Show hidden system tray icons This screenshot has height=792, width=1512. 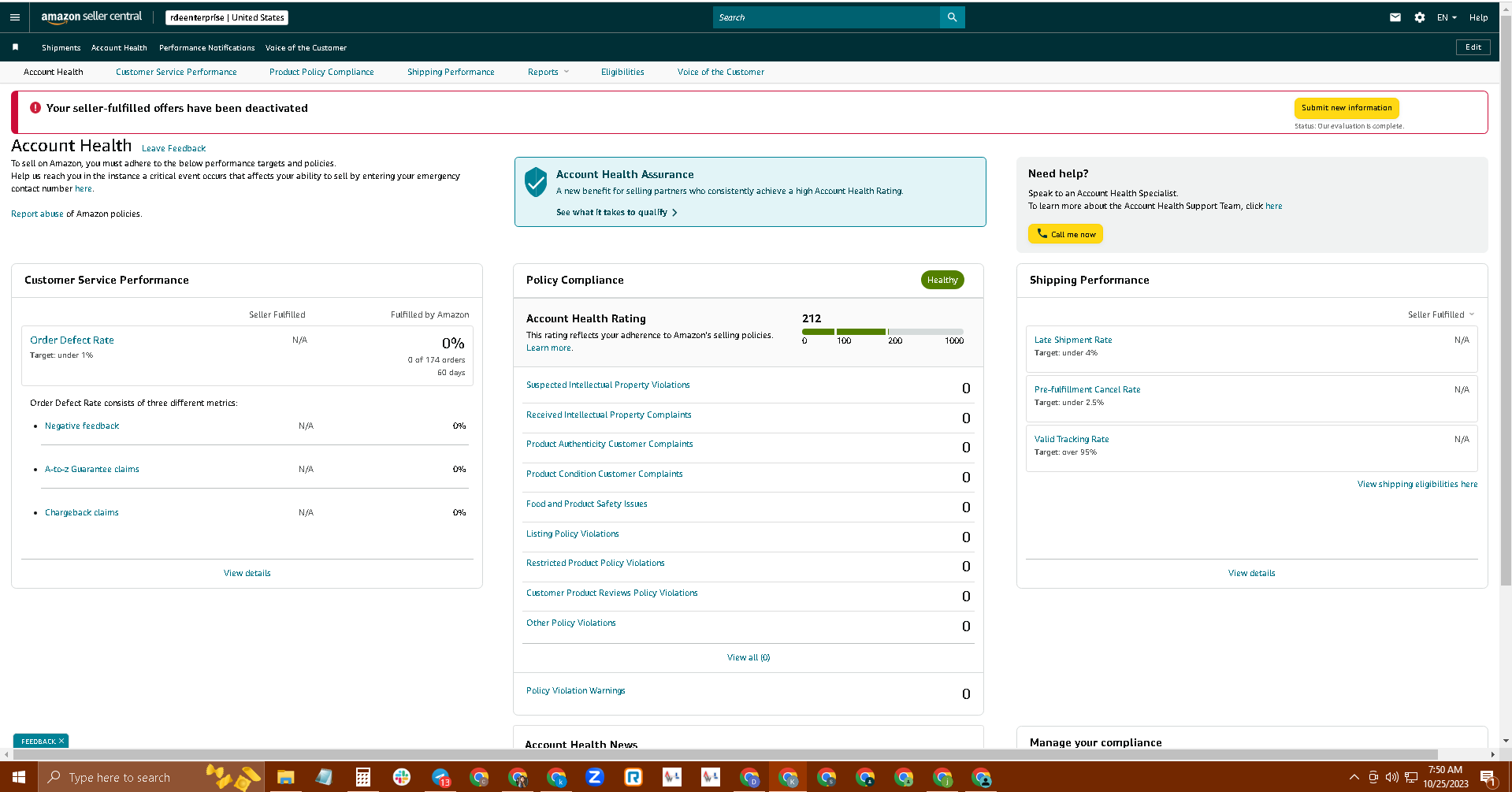pos(1354,777)
